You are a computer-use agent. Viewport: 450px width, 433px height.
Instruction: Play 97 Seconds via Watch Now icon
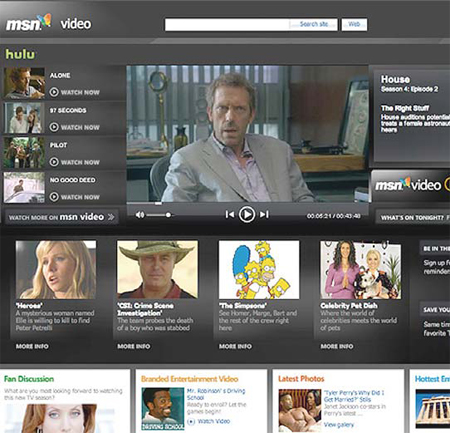pos(54,127)
